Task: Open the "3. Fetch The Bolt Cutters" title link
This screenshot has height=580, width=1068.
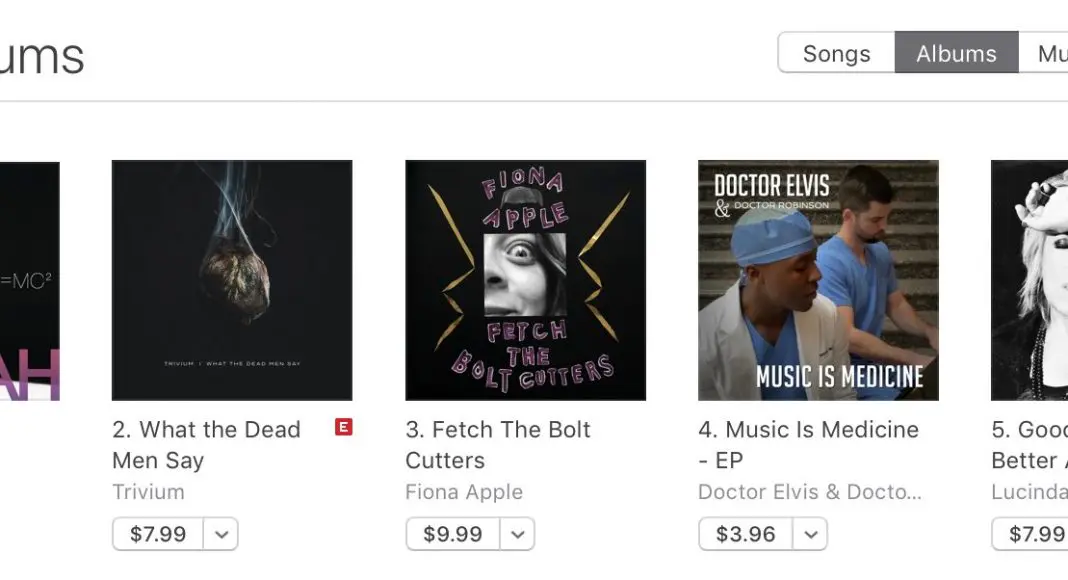Action: 498,444
